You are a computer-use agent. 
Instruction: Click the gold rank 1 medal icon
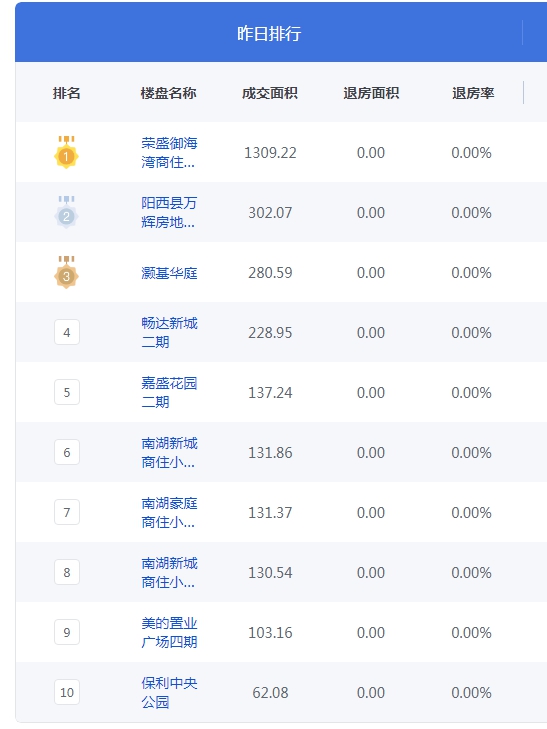66,152
